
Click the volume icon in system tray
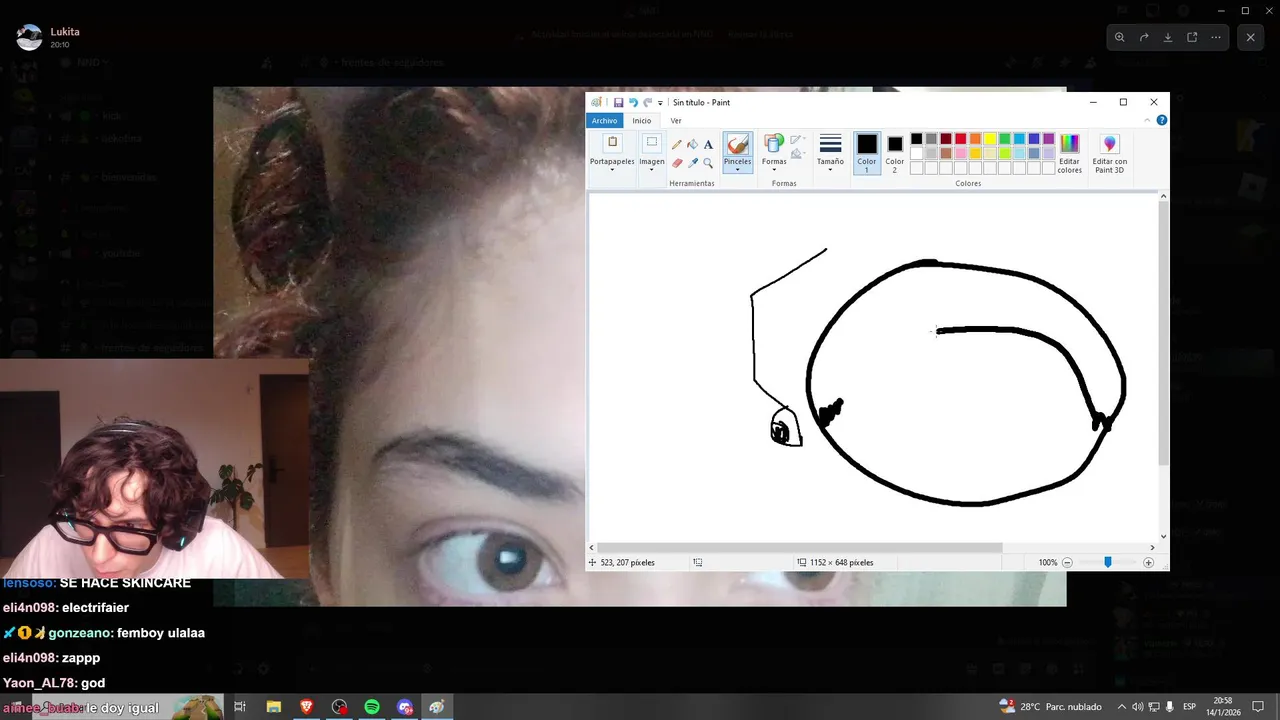1137,707
